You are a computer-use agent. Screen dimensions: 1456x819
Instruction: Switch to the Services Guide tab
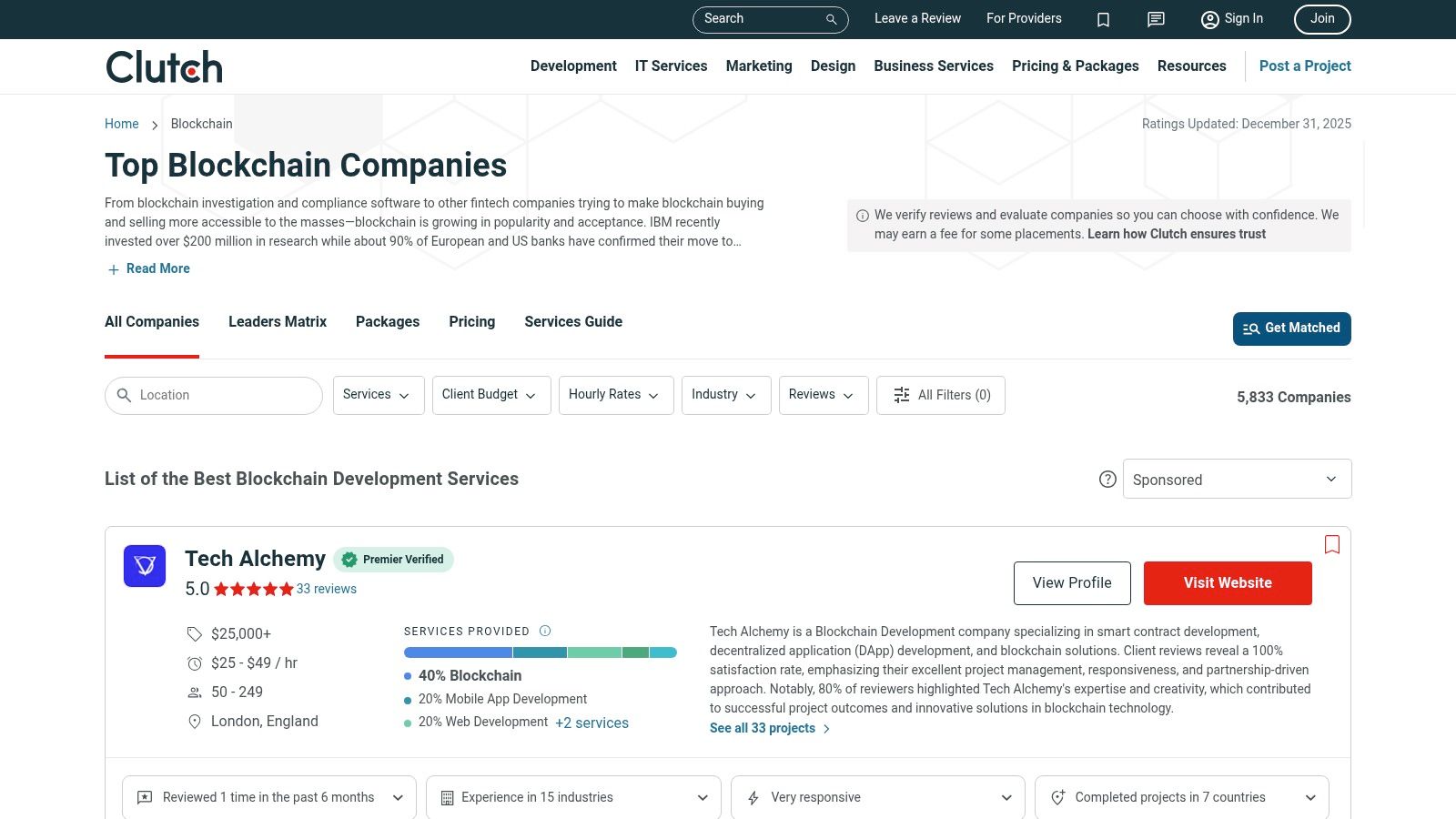click(573, 322)
